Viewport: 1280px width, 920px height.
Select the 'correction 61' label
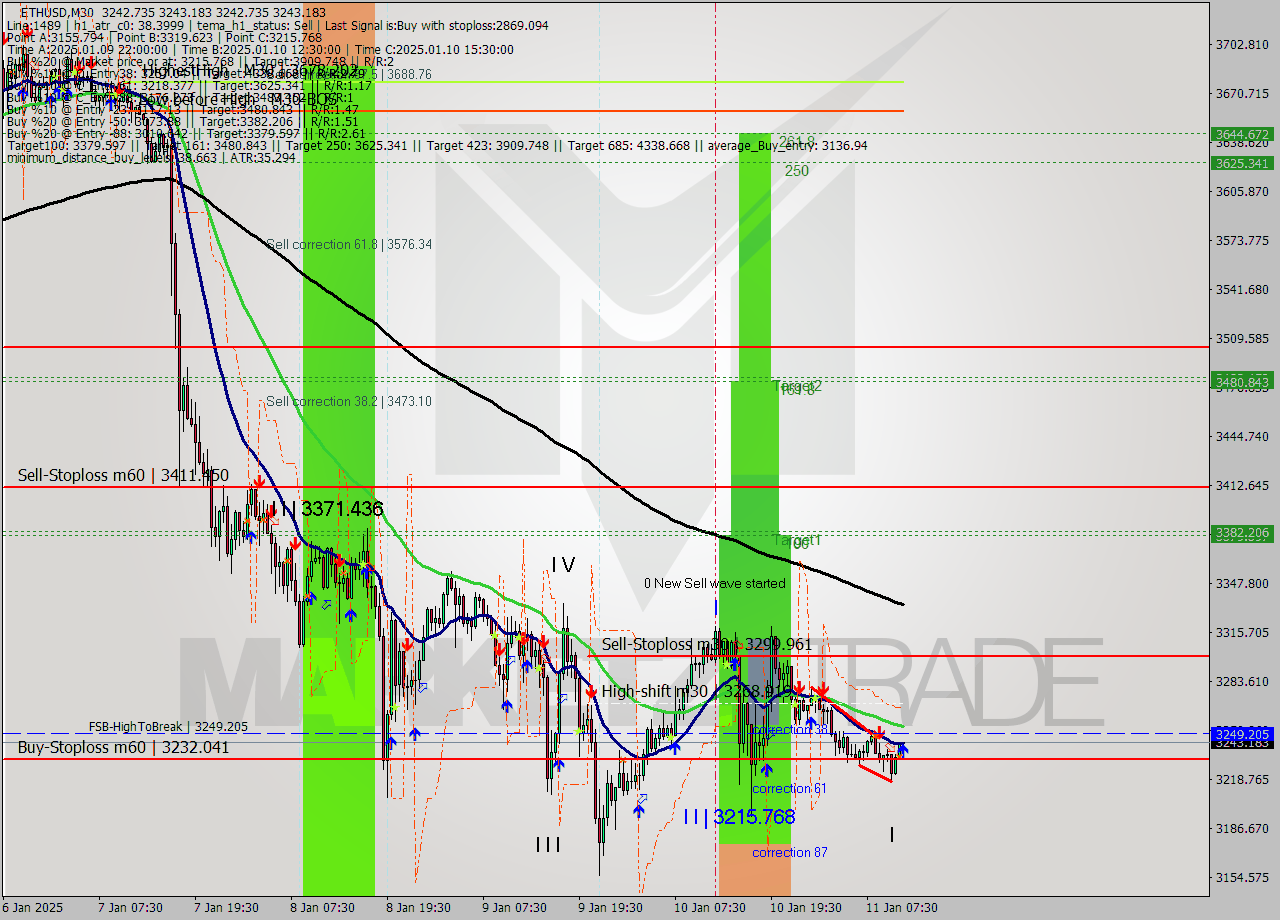pyautogui.click(x=789, y=788)
